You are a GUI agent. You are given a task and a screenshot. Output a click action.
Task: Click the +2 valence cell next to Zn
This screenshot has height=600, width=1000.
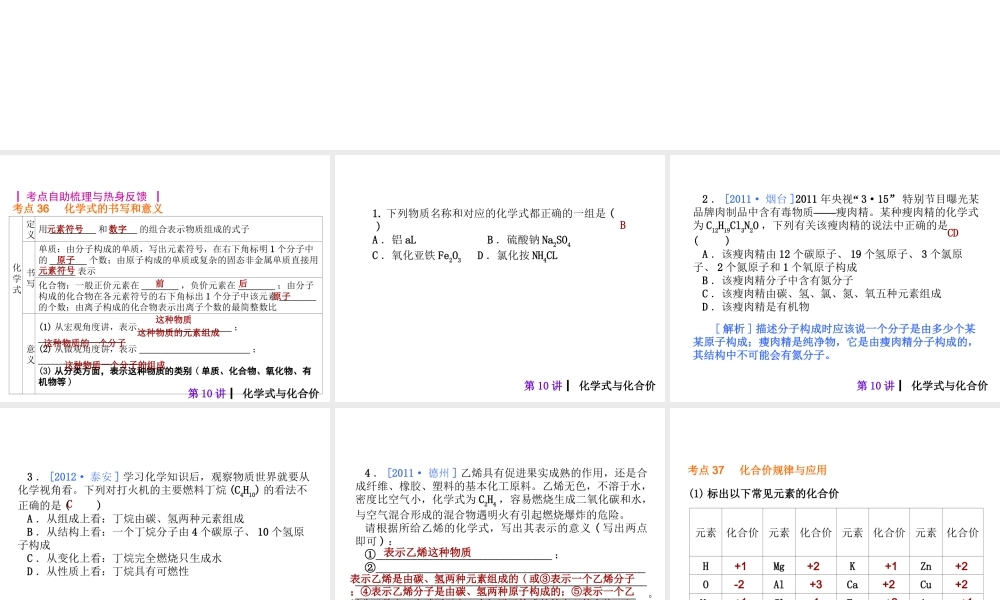[x=961, y=566]
